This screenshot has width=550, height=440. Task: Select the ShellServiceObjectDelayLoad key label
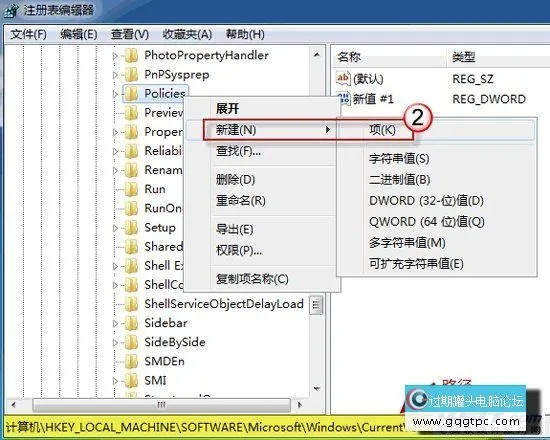[x=224, y=304]
